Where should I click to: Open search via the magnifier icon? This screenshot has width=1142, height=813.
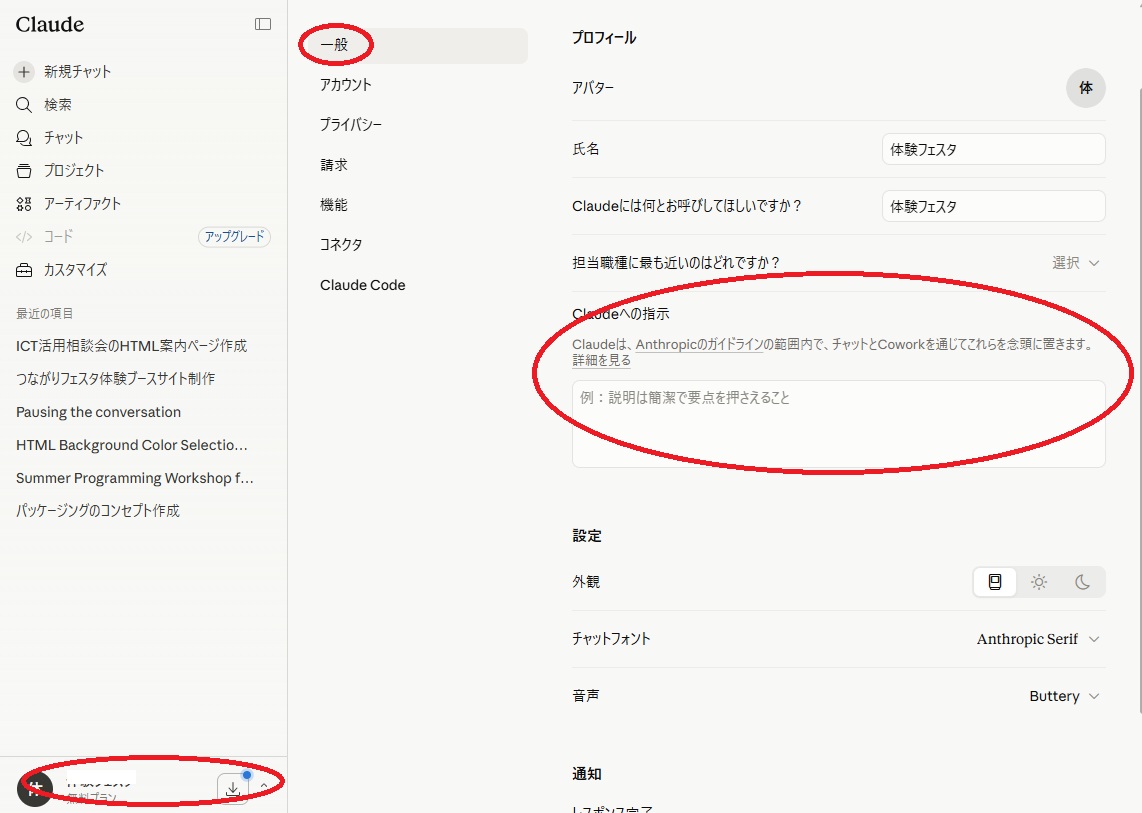pyautogui.click(x=24, y=105)
